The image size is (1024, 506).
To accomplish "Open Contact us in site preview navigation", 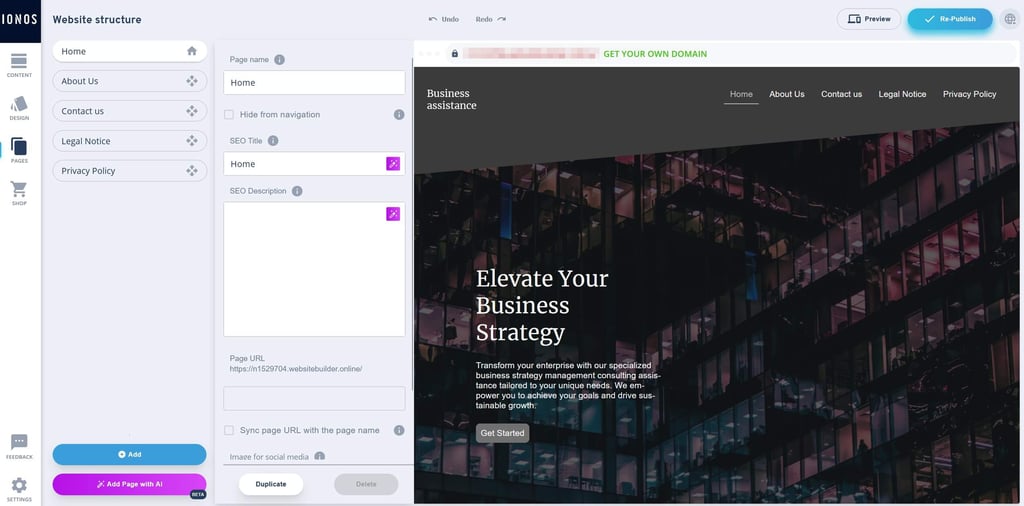I will click(x=841, y=94).
